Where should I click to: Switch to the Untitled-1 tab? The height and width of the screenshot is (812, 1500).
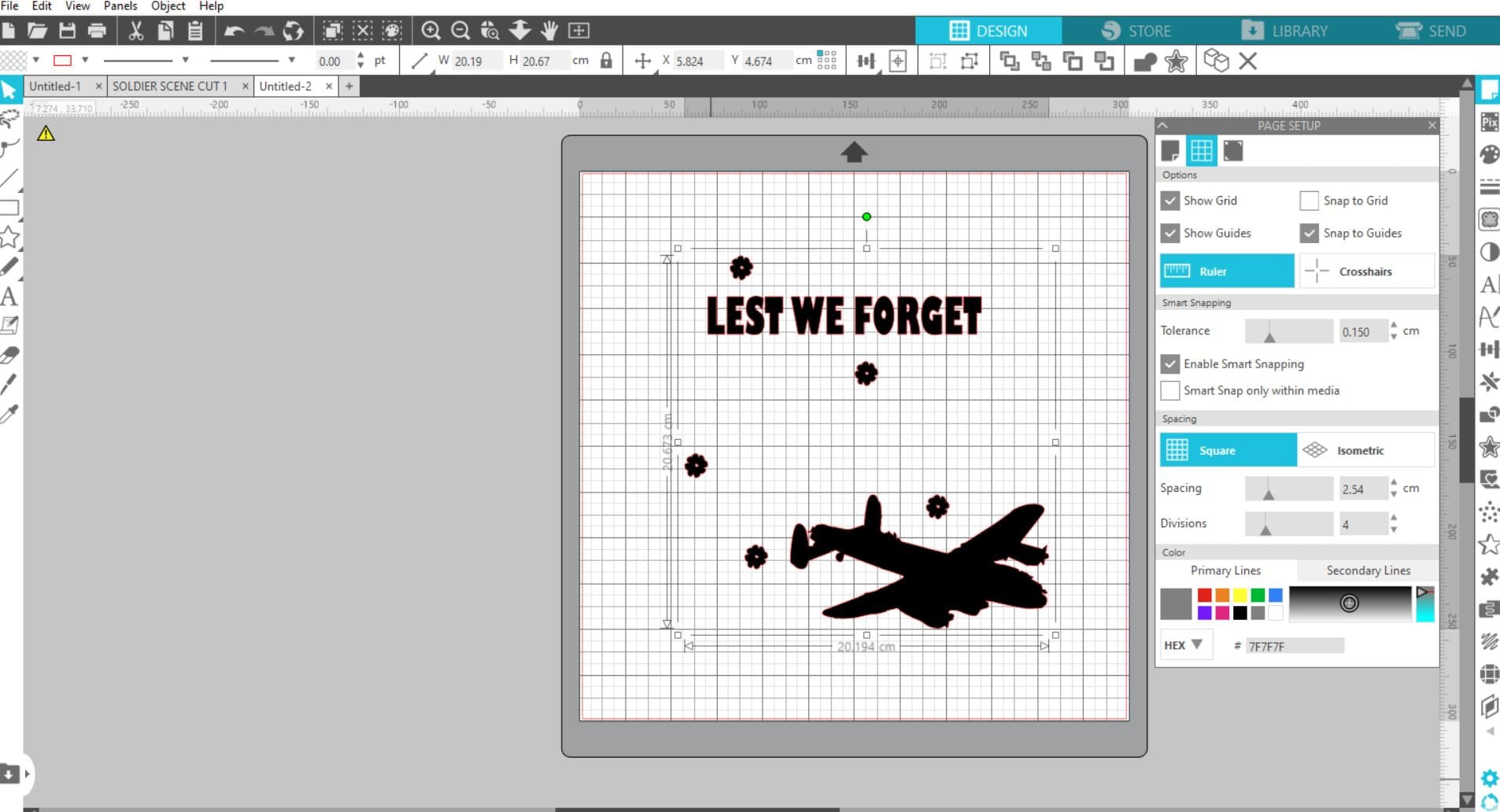tap(55, 86)
